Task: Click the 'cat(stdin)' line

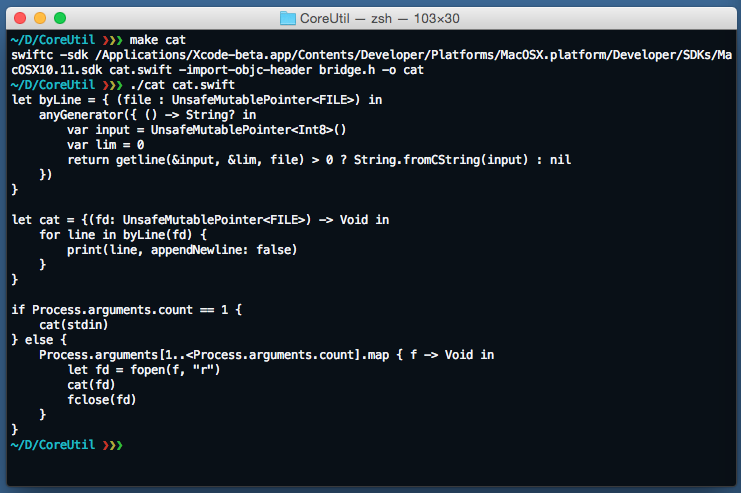Action: pos(74,325)
